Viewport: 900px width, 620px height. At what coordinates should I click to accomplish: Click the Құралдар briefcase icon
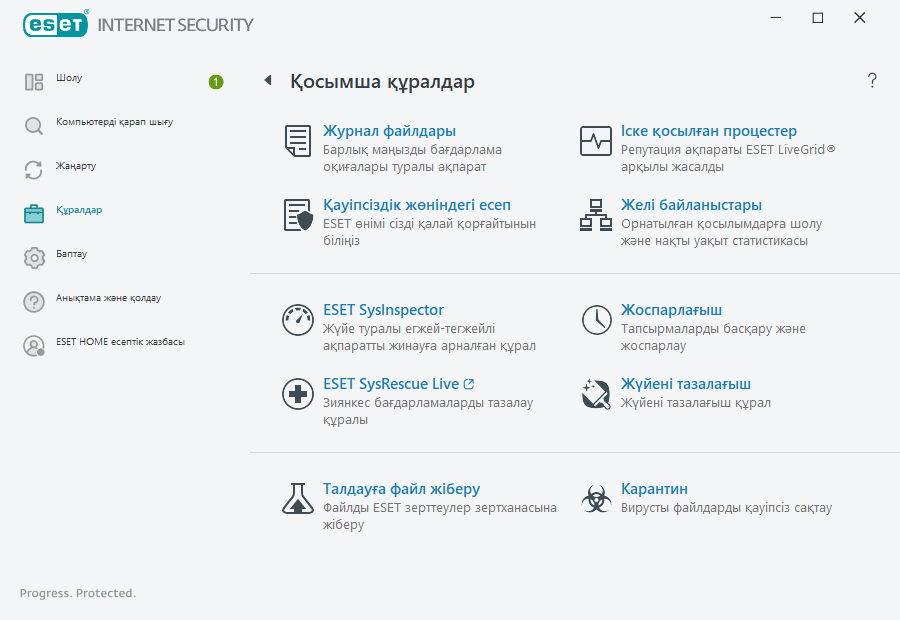34,214
